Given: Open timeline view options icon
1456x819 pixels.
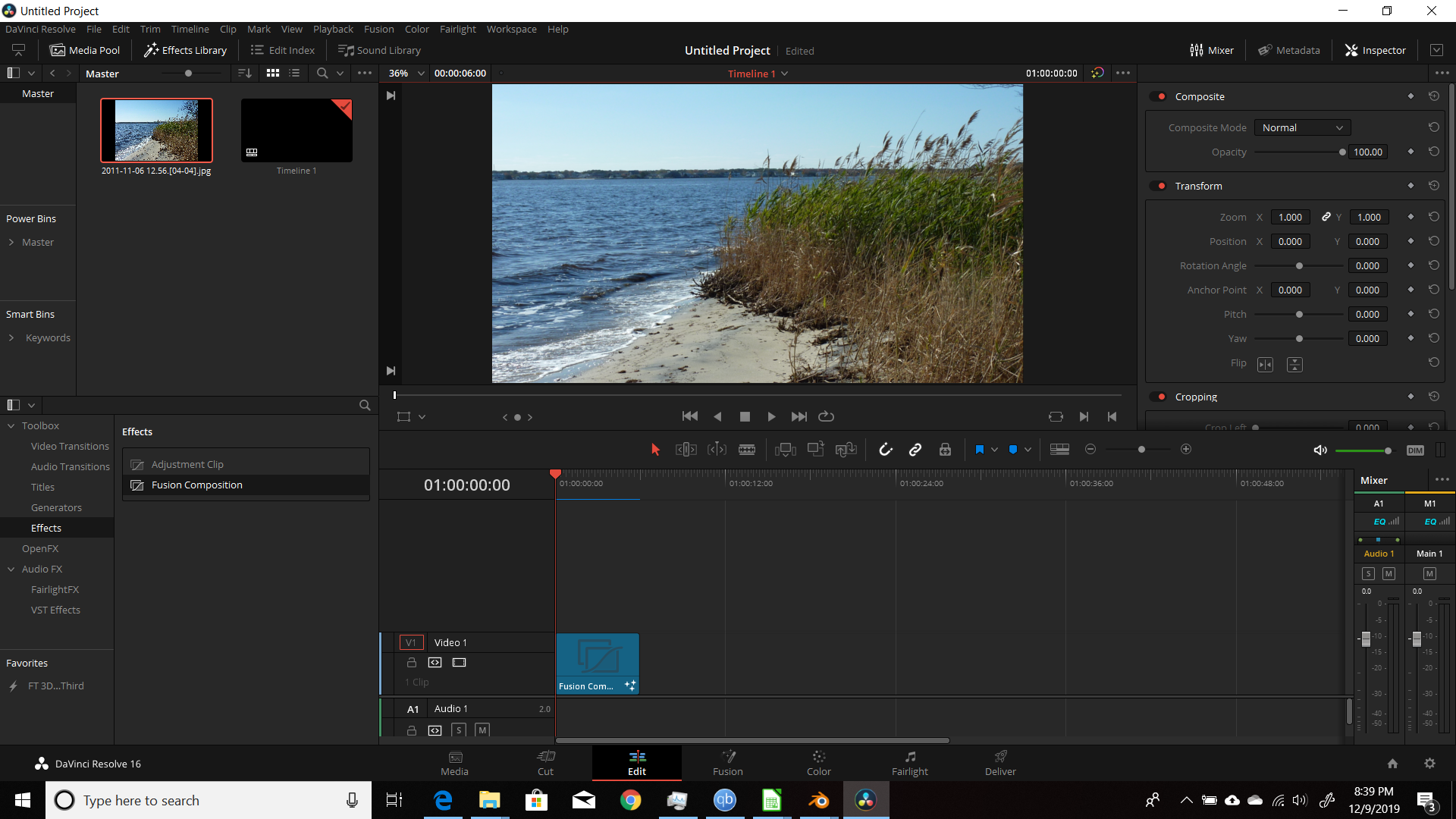Looking at the screenshot, I should point(1059,450).
